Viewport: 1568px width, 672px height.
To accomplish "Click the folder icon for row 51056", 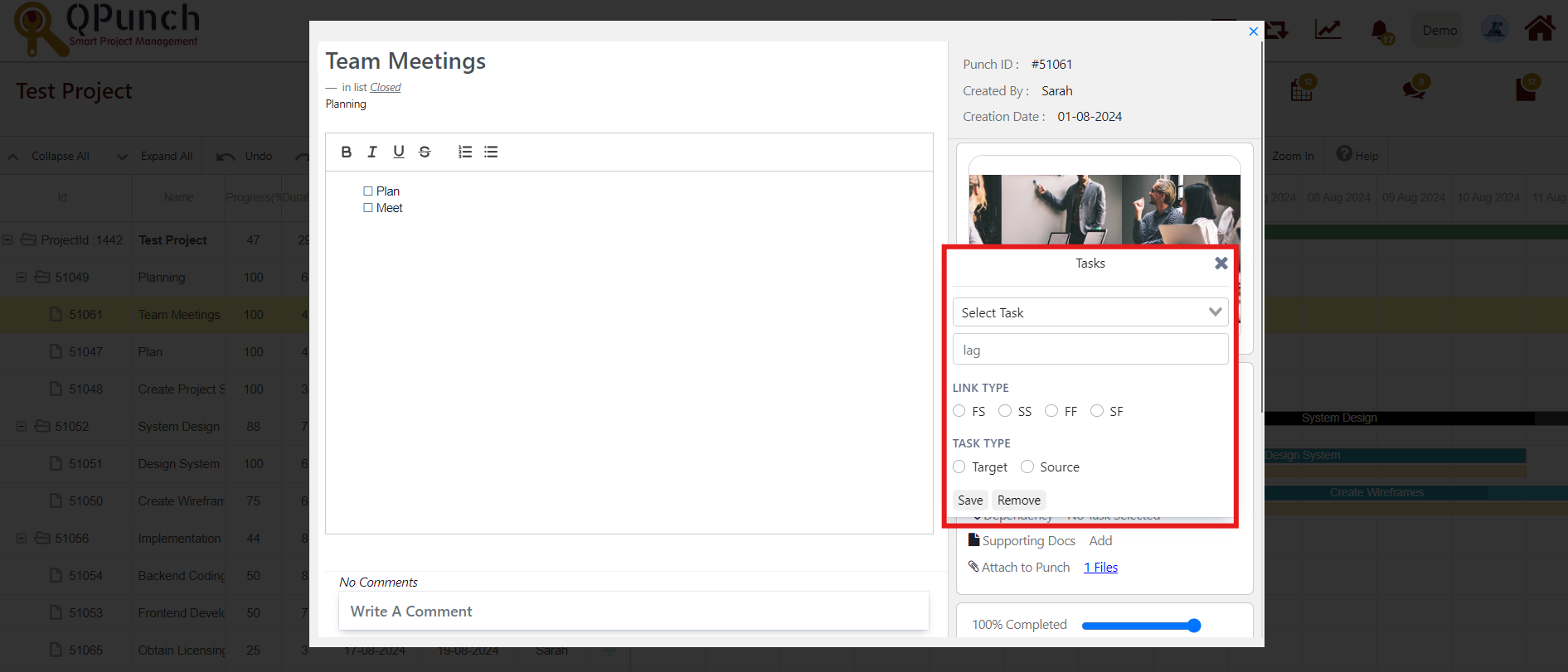I will (42, 538).
